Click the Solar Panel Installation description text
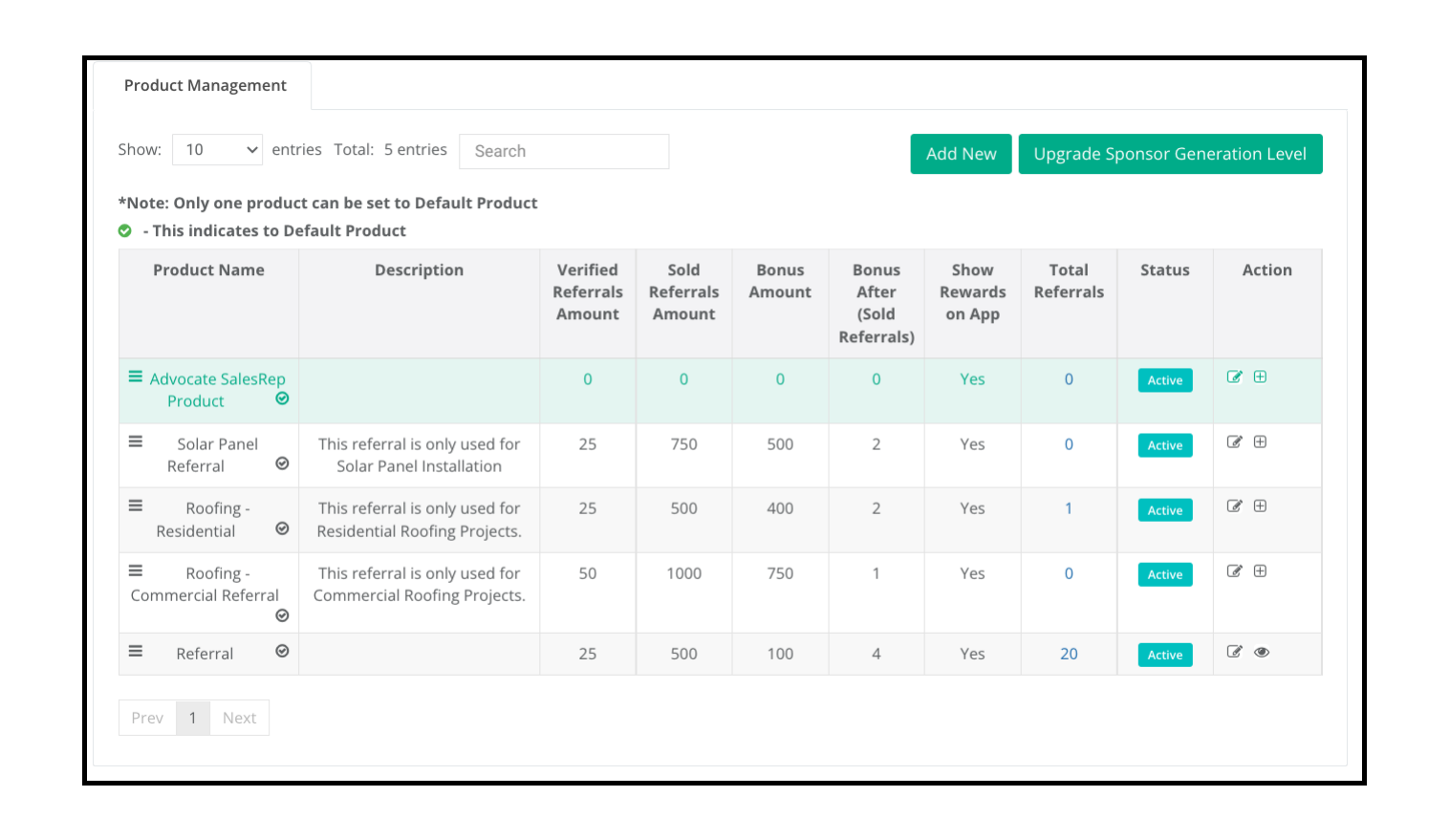Screen dimensions: 1450x840 [x=419, y=455]
